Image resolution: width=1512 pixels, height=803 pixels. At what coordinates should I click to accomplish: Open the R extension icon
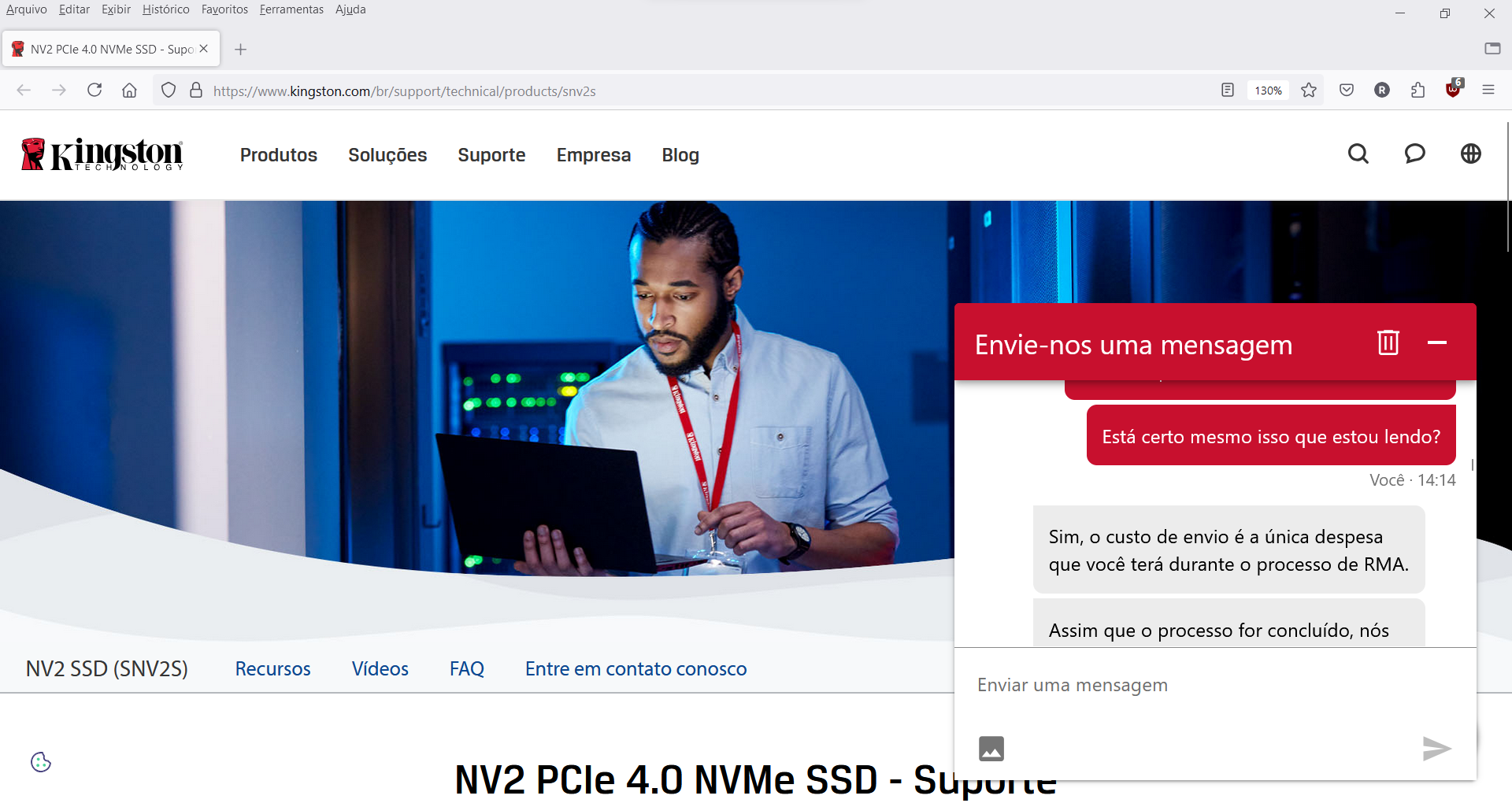click(1382, 91)
